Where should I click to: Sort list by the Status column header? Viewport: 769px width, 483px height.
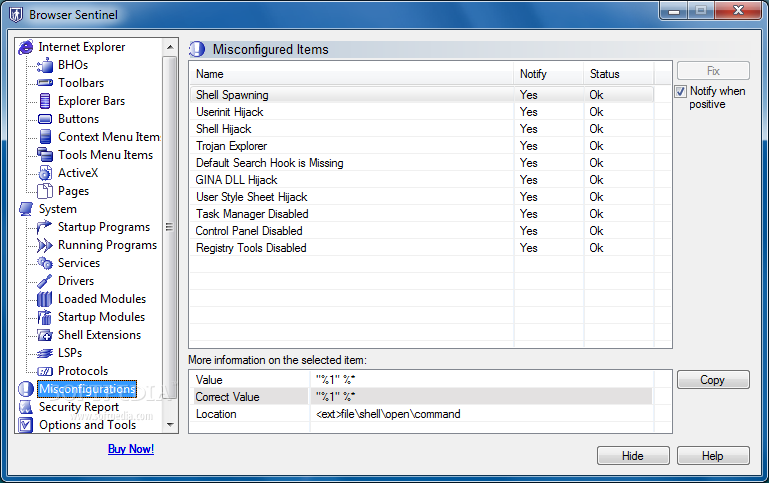pos(618,74)
